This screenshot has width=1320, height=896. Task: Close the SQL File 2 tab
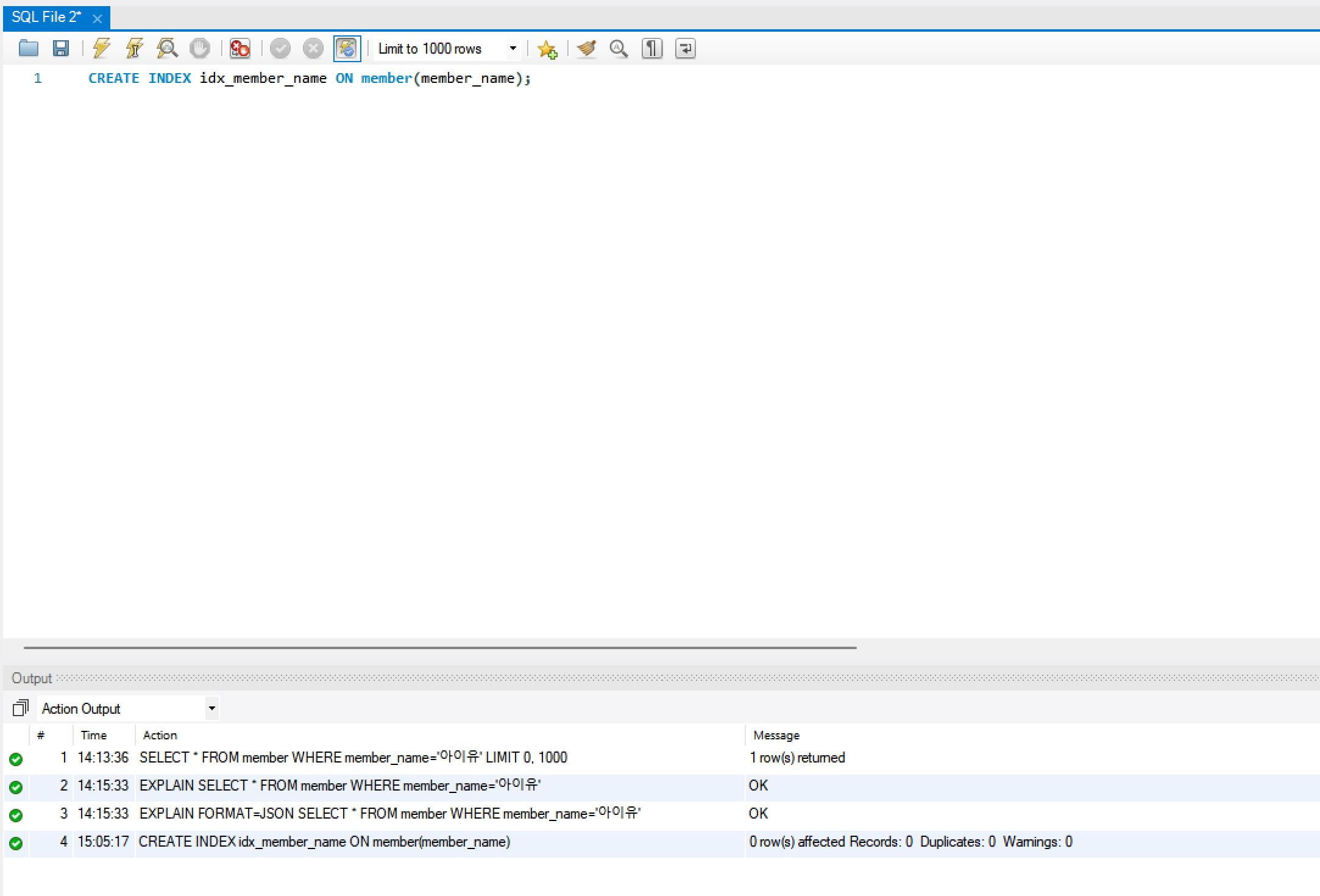click(97, 19)
